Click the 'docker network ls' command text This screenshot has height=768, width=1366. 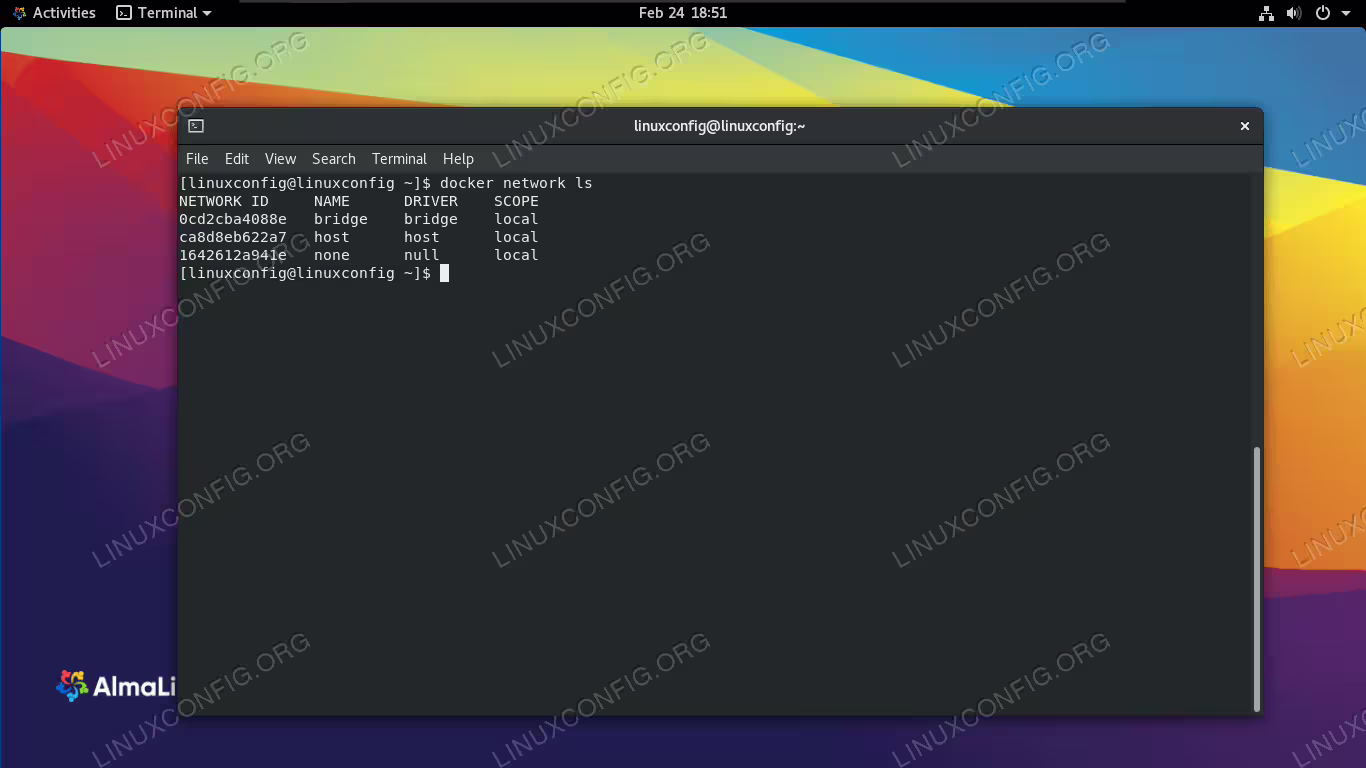pyautogui.click(x=516, y=183)
